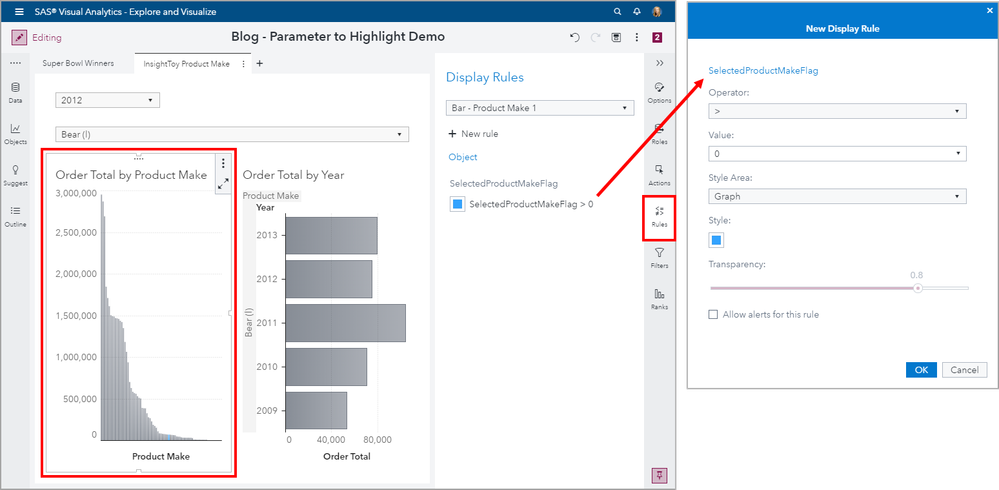Click the 2013 bar in chart
The height and width of the screenshot is (490, 999).
tap(331, 235)
